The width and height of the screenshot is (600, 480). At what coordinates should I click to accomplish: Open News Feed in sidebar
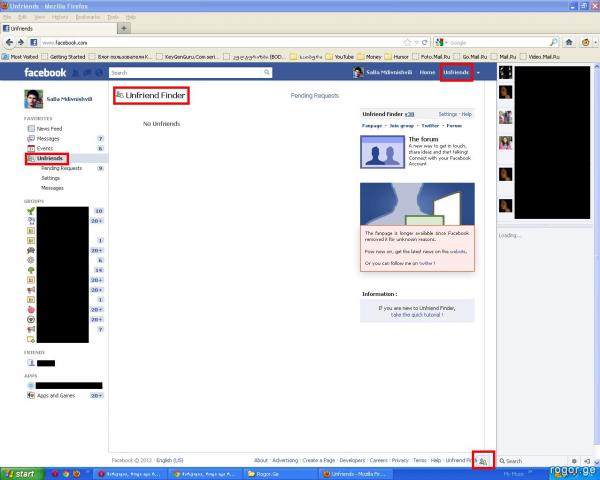(49, 129)
